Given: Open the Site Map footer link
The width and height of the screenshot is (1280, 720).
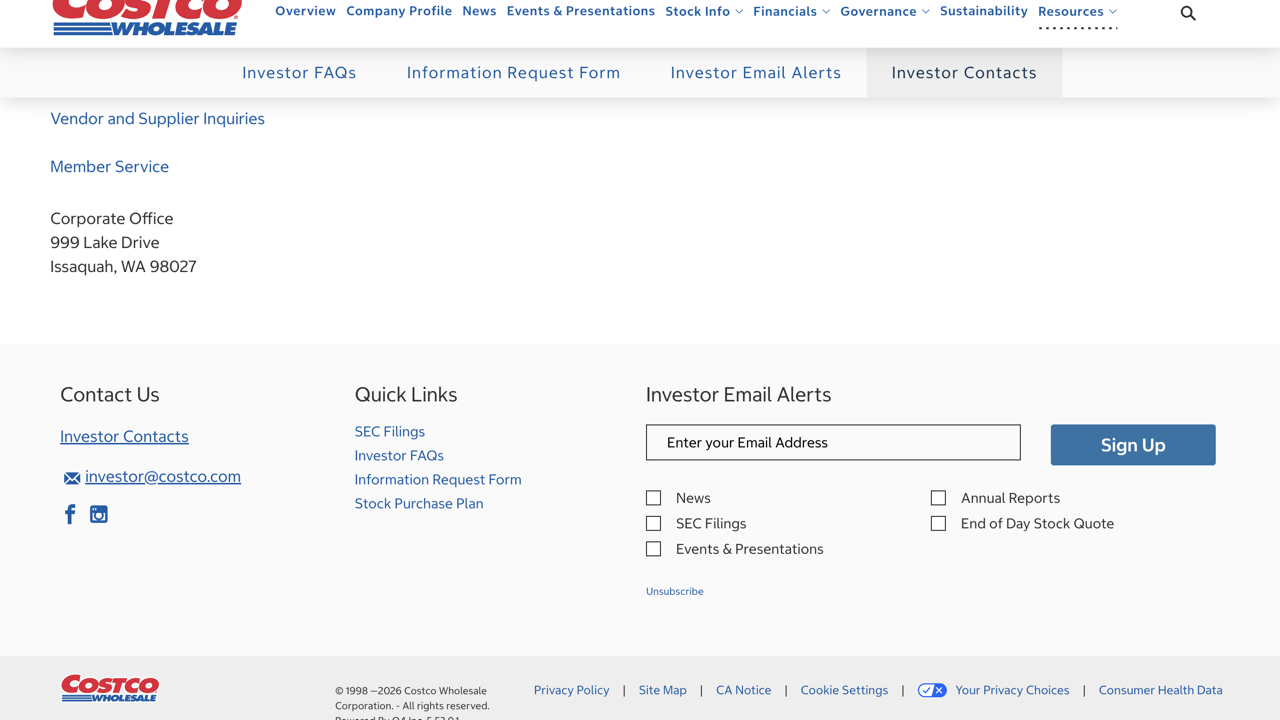Looking at the screenshot, I should pos(663,690).
